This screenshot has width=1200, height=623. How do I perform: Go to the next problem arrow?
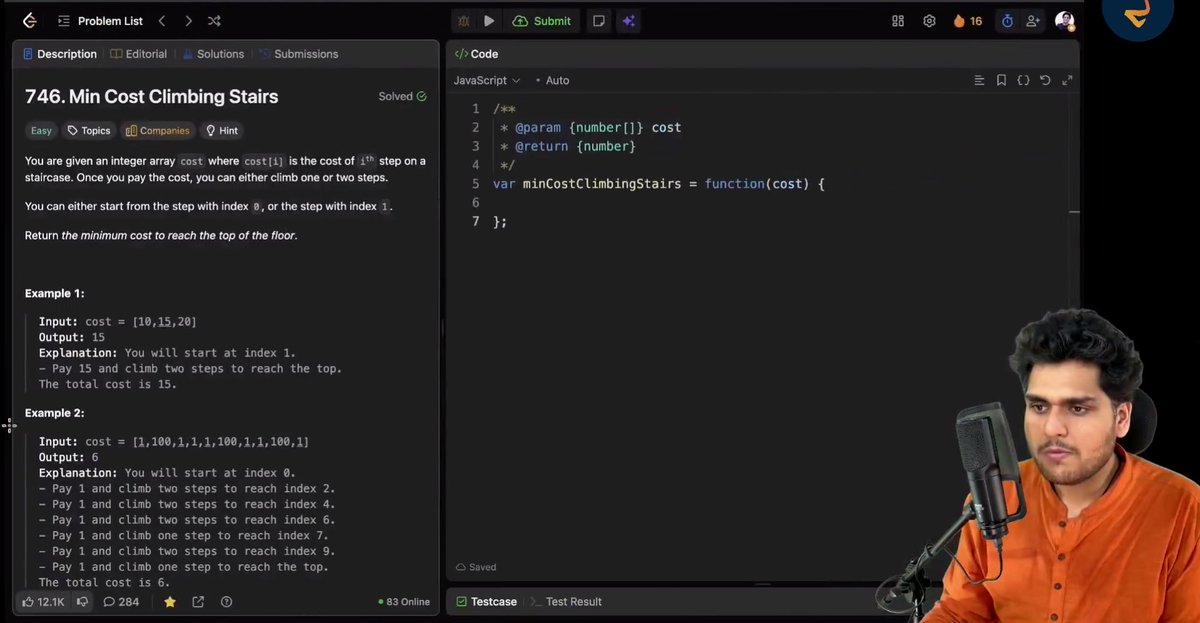coord(188,21)
